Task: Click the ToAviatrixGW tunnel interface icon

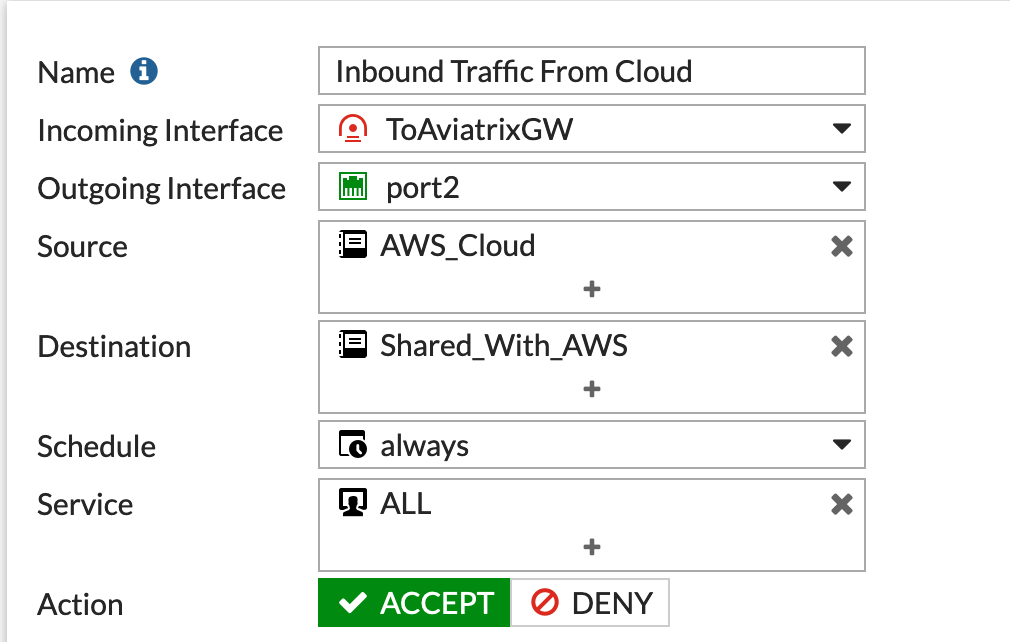Action: [351, 129]
